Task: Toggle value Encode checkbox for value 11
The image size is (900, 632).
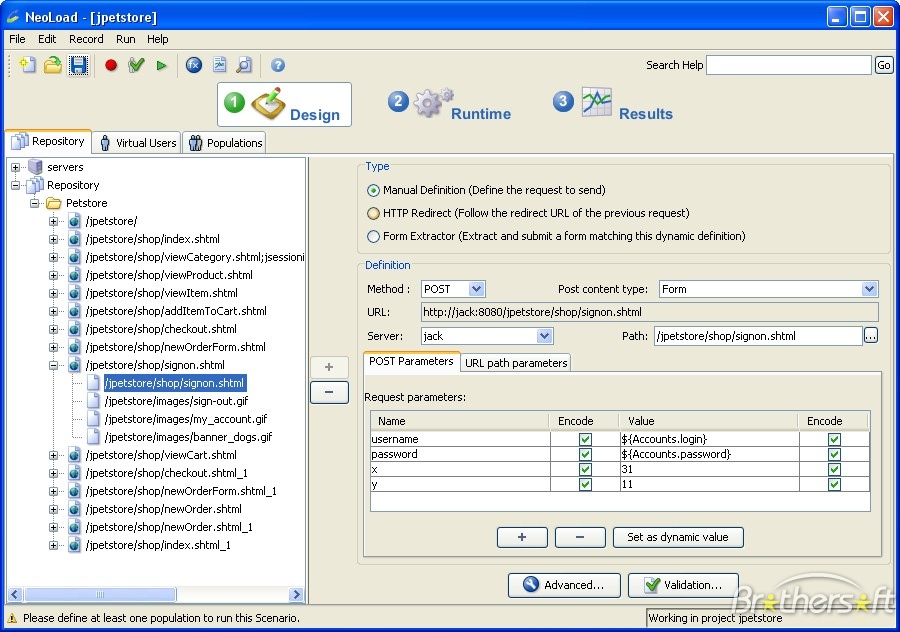Action: tap(834, 484)
